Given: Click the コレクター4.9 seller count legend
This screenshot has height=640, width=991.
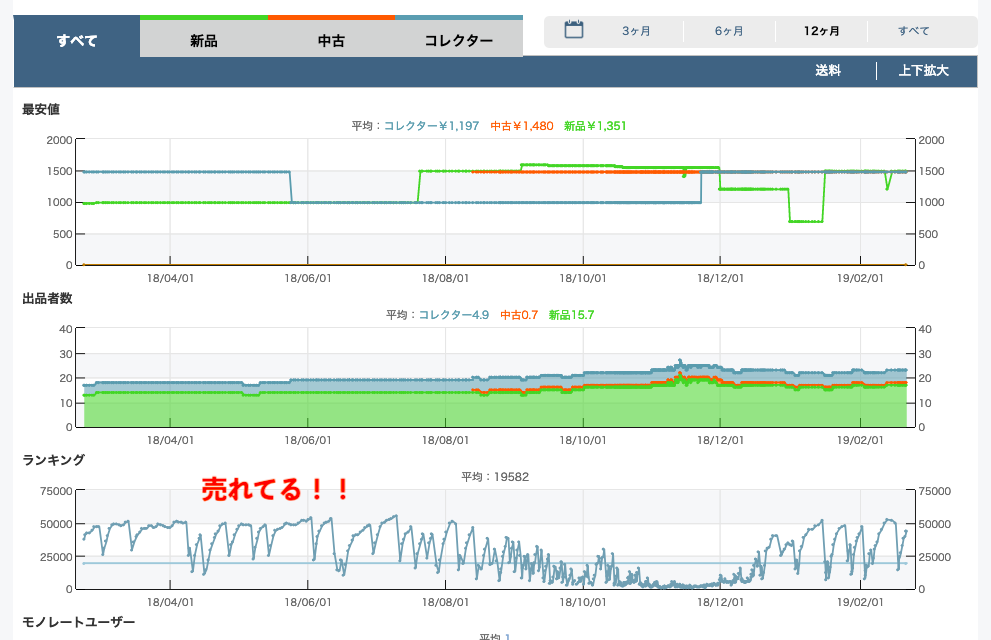Looking at the screenshot, I should click(x=453, y=315).
